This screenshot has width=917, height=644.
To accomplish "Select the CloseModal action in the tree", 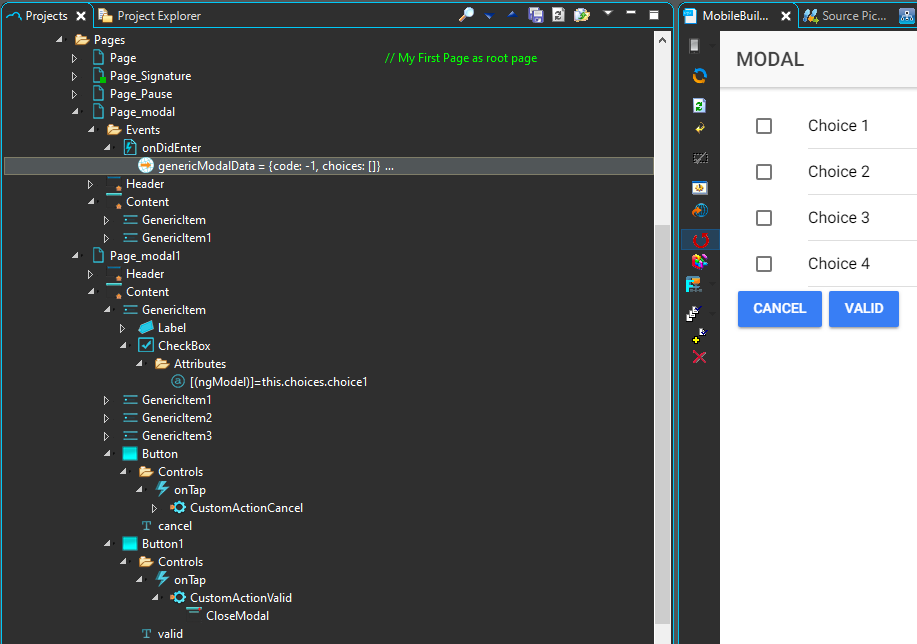I will point(236,616).
